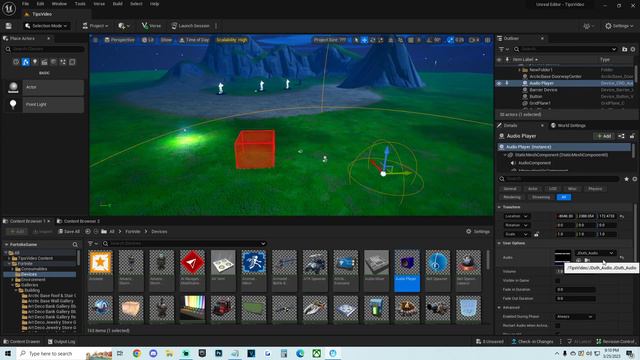Click the maximize viewport layout icon
Image resolution: width=640 pixels, height=360 pixels.
pos(488,40)
